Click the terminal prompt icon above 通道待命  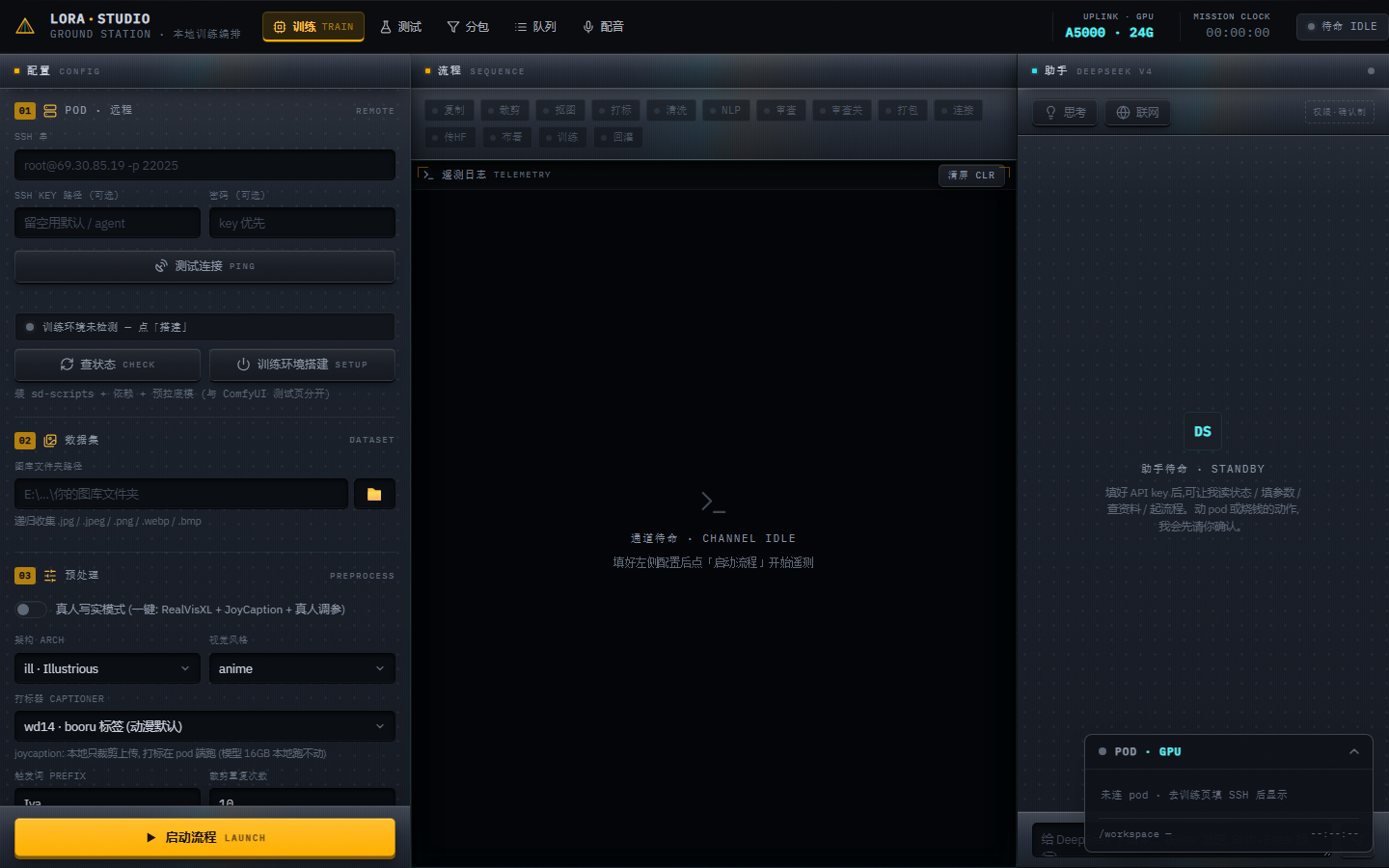pyautogui.click(x=713, y=502)
